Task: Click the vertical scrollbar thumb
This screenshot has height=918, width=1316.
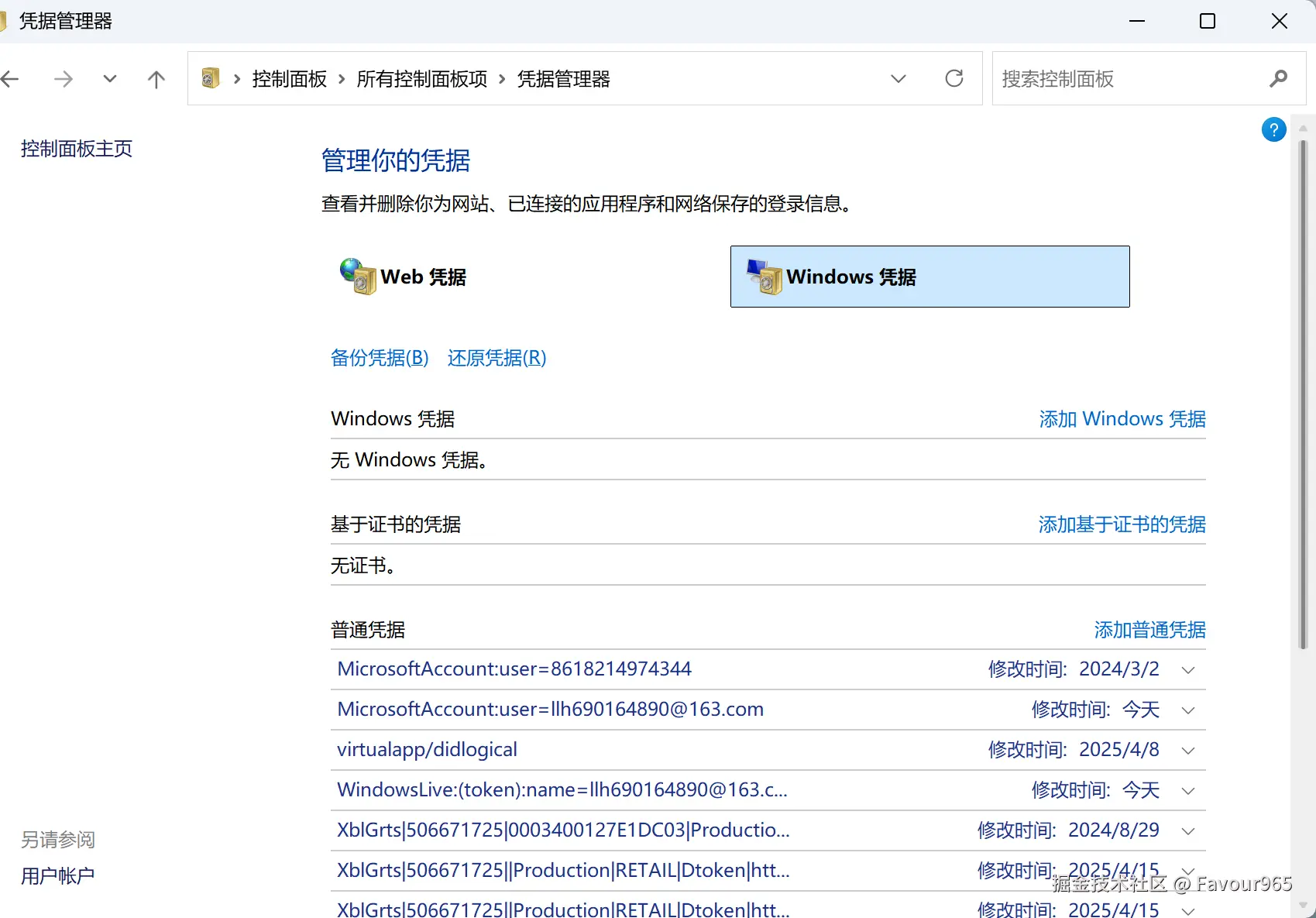Action: 1303,394
